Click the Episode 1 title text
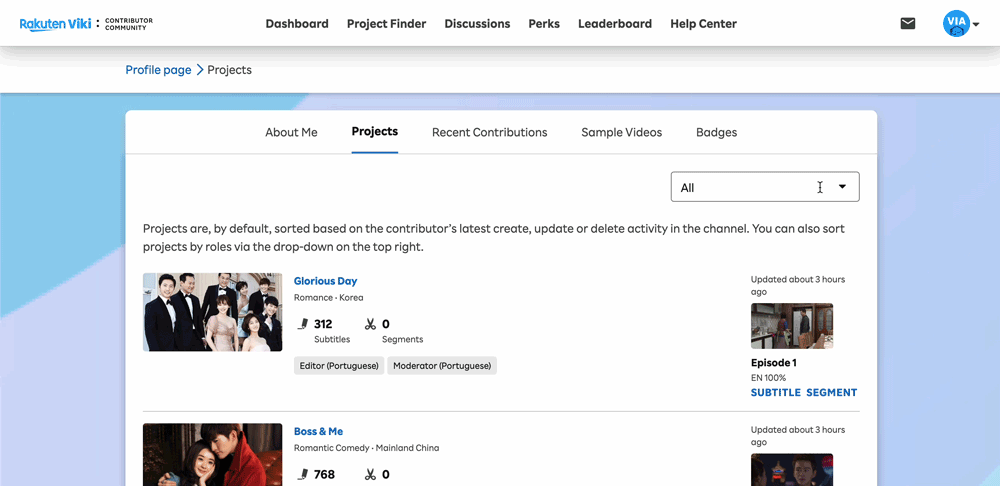 [x=774, y=363]
